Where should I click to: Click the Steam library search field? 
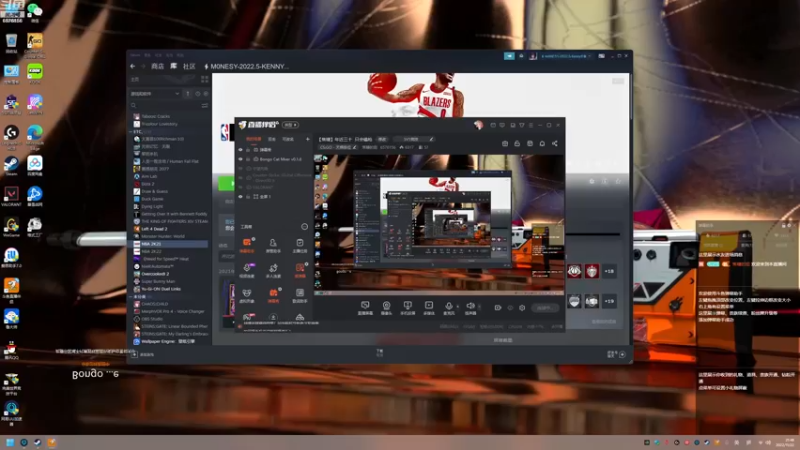point(165,106)
